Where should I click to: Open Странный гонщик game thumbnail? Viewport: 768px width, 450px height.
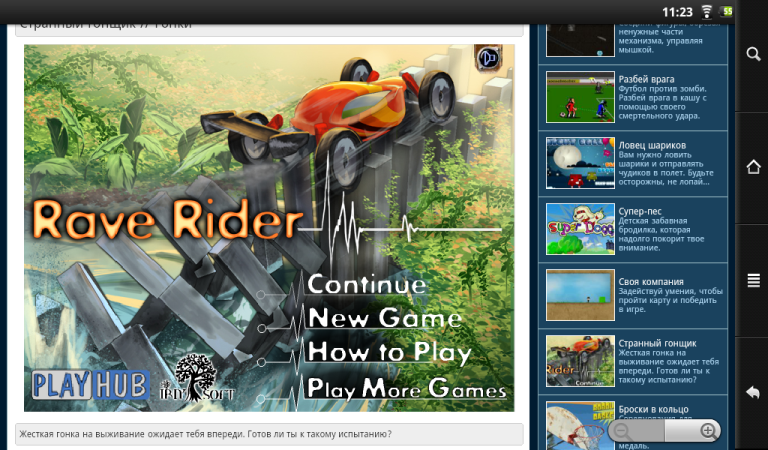click(580, 361)
